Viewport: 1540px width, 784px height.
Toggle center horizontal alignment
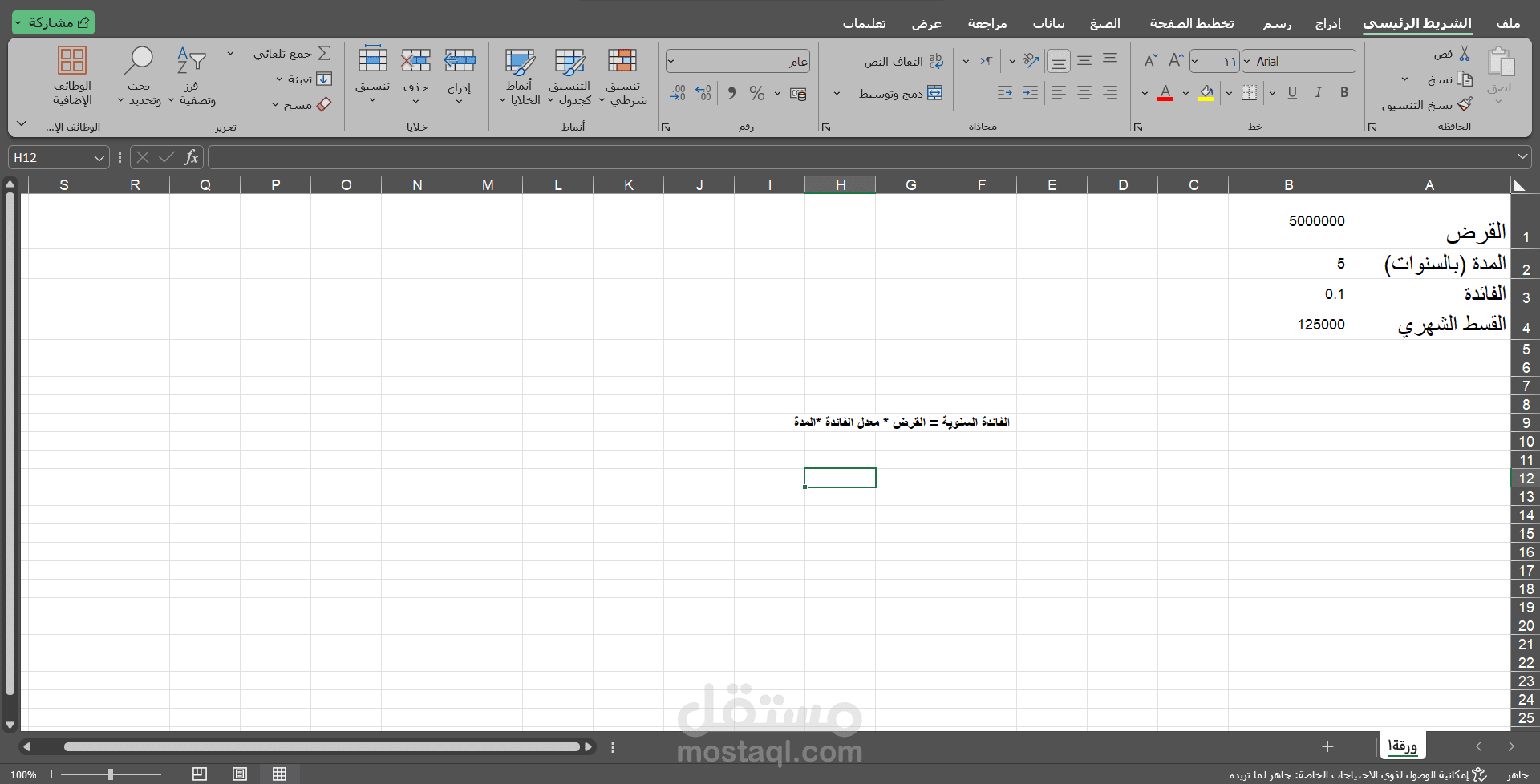pos(1084,93)
